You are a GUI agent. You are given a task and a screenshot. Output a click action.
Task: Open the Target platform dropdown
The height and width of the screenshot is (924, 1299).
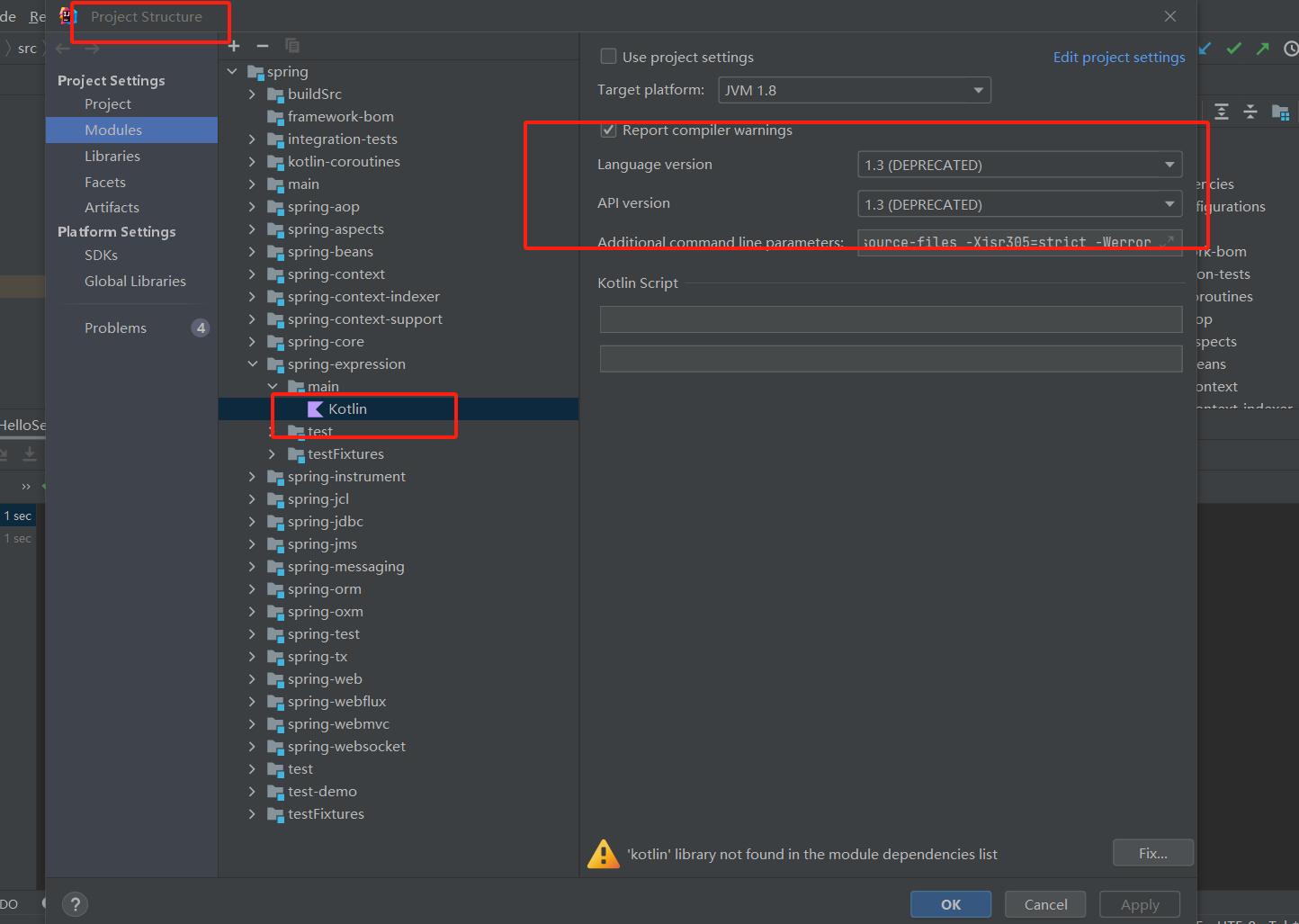[855, 90]
